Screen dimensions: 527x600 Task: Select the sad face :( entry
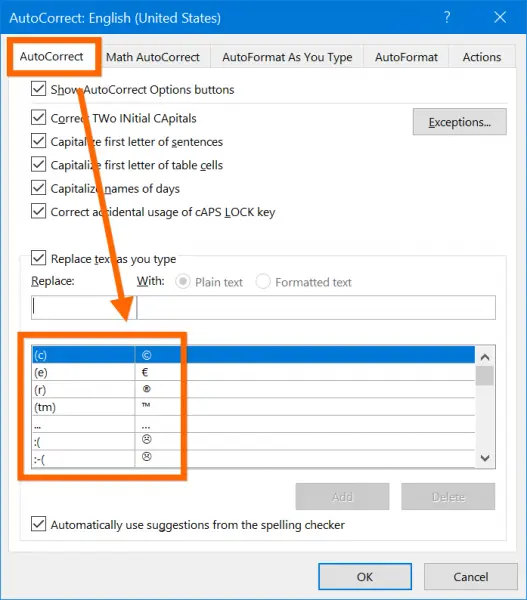(x=253, y=441)
